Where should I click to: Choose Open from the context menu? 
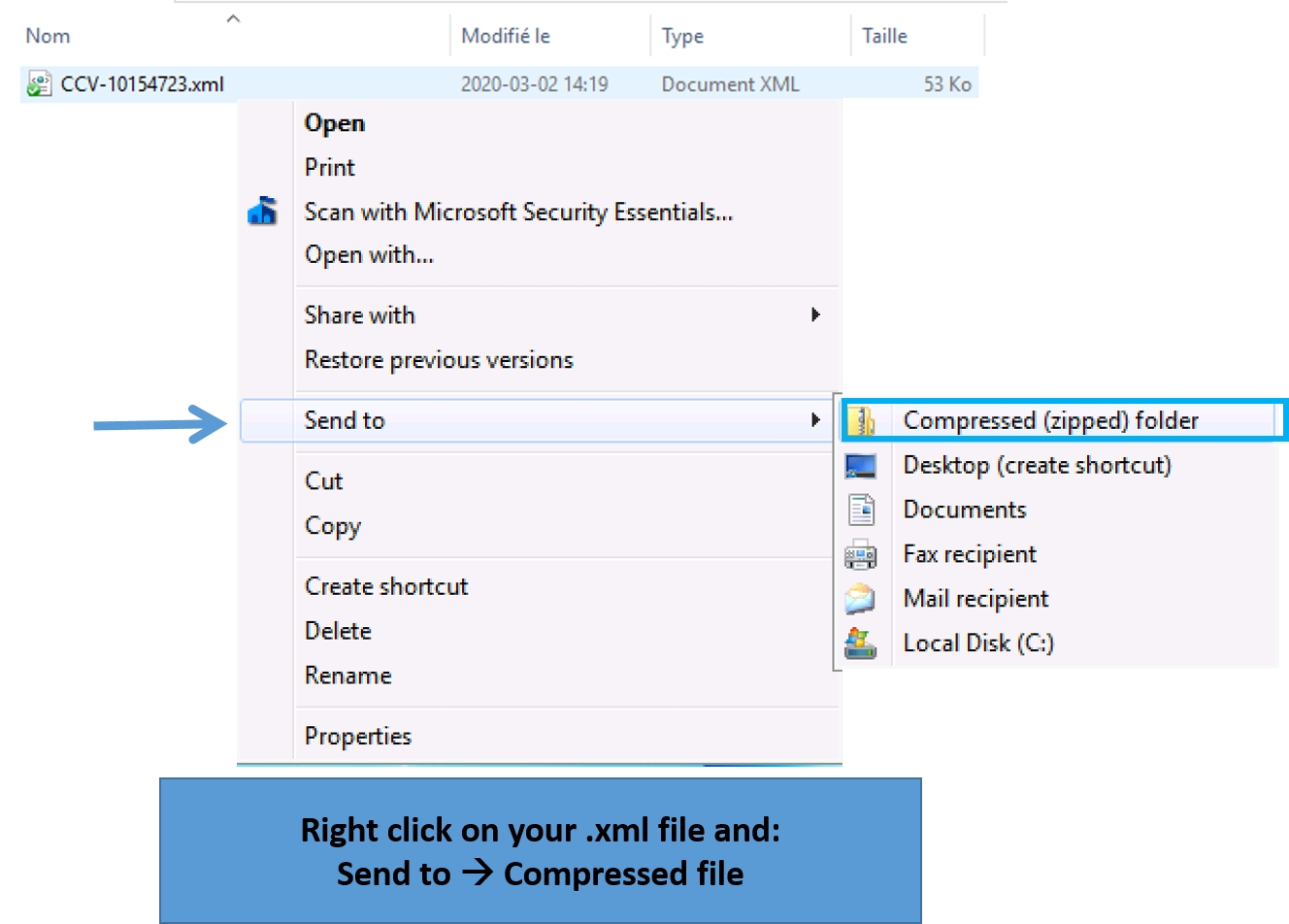pos(335,123)
